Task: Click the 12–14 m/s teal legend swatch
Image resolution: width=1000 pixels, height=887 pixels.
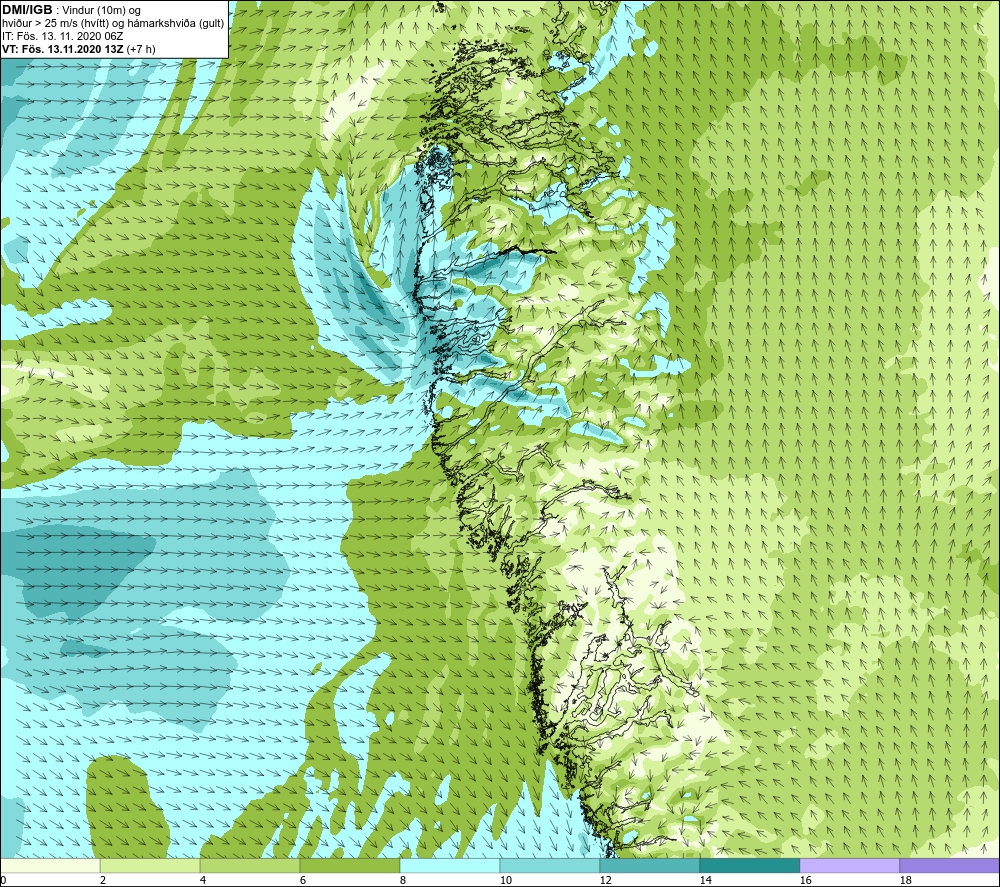Action: tap(649, 866)
